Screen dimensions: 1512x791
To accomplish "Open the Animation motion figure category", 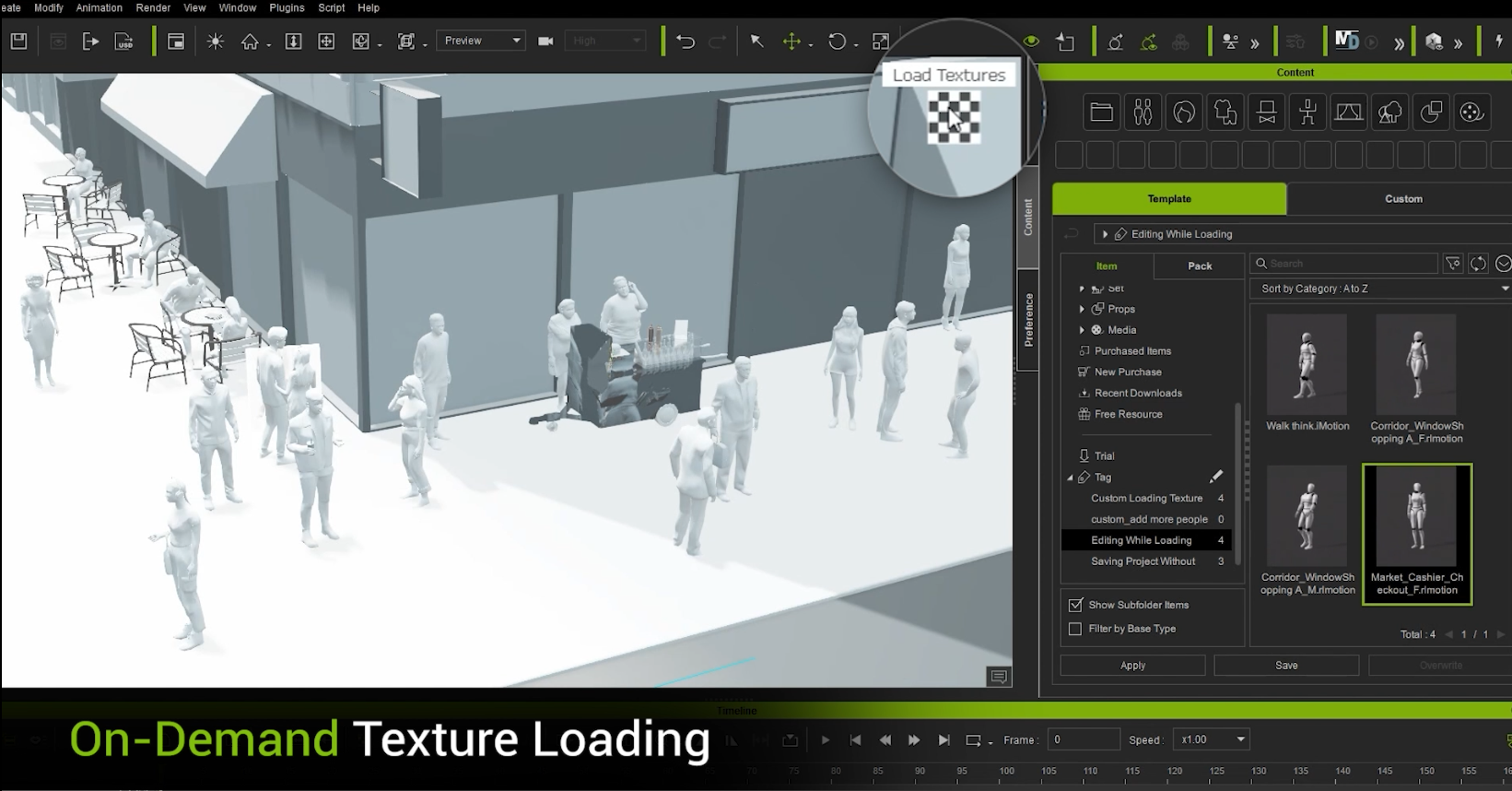I will (1307, 112).
